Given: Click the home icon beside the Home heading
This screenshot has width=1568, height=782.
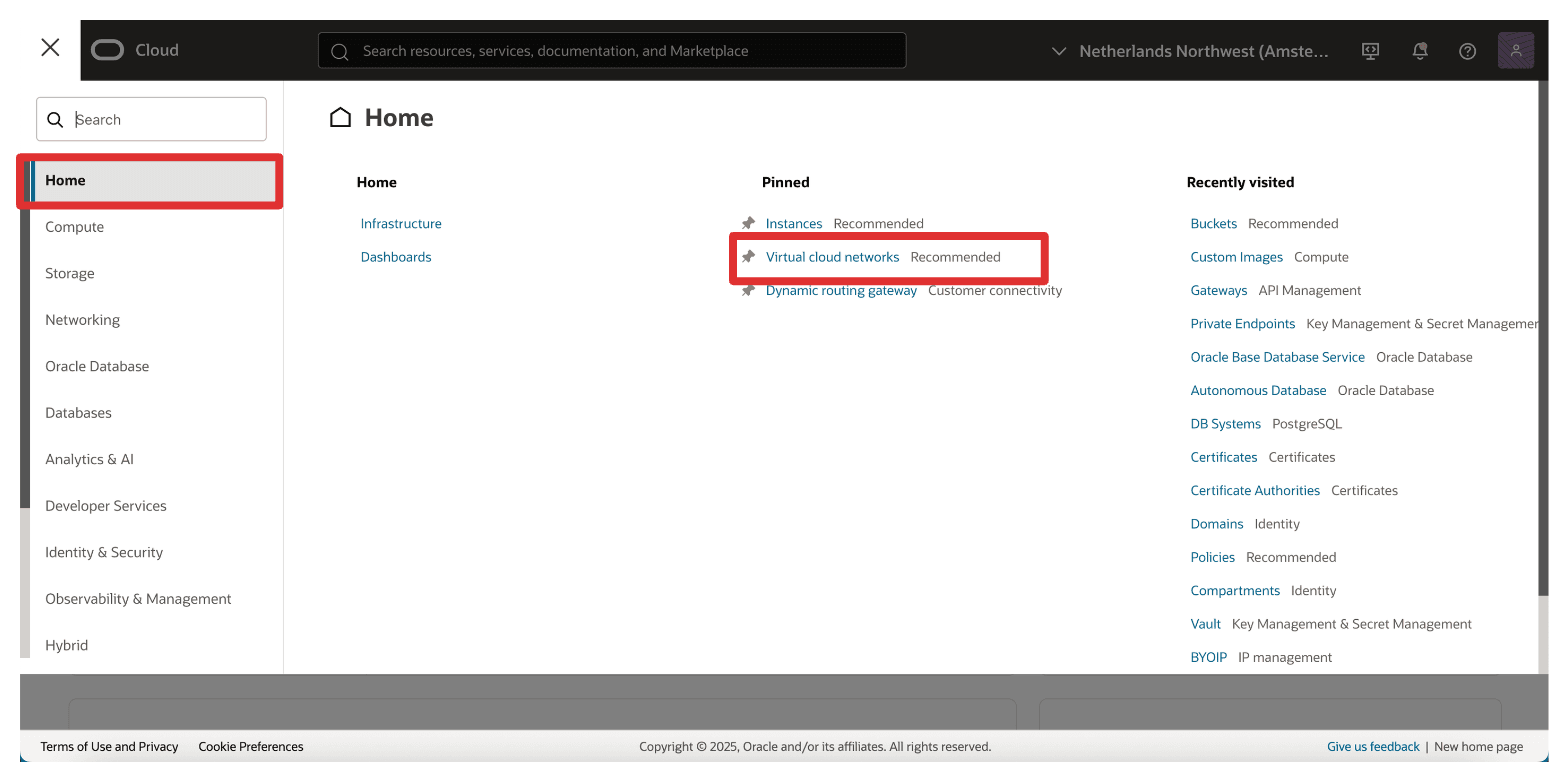Looking at the screenshot, I should pyautogui.click(x=340, y=118).
